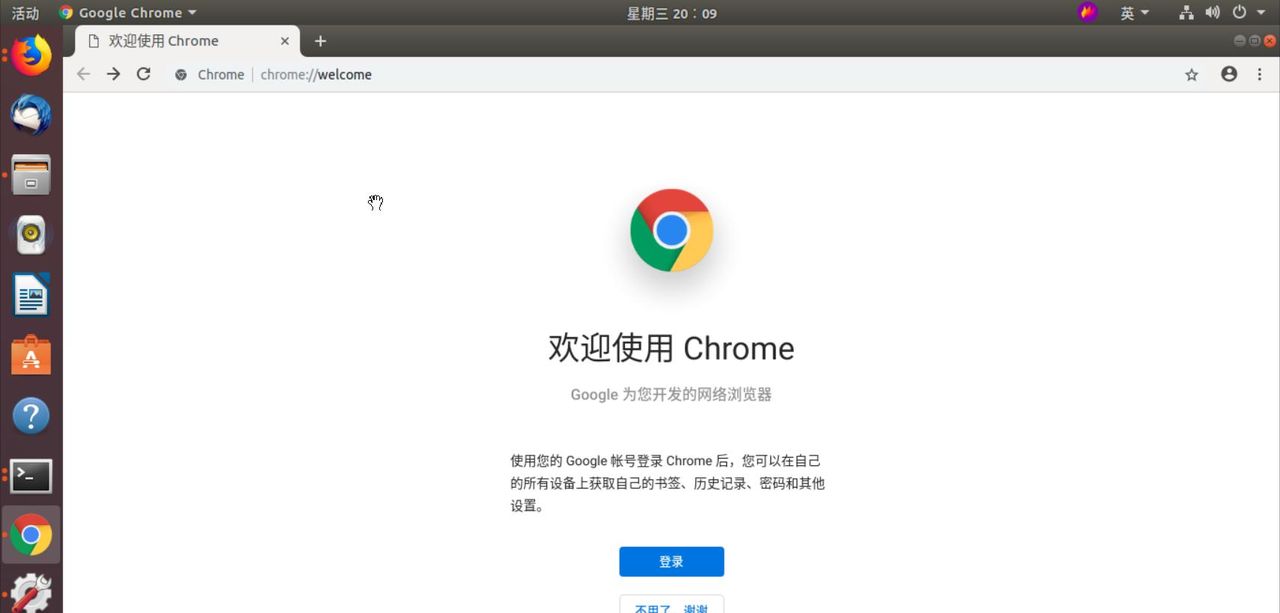
Task: Click 活动 in the top bar
Action: (x=24, y=13)
